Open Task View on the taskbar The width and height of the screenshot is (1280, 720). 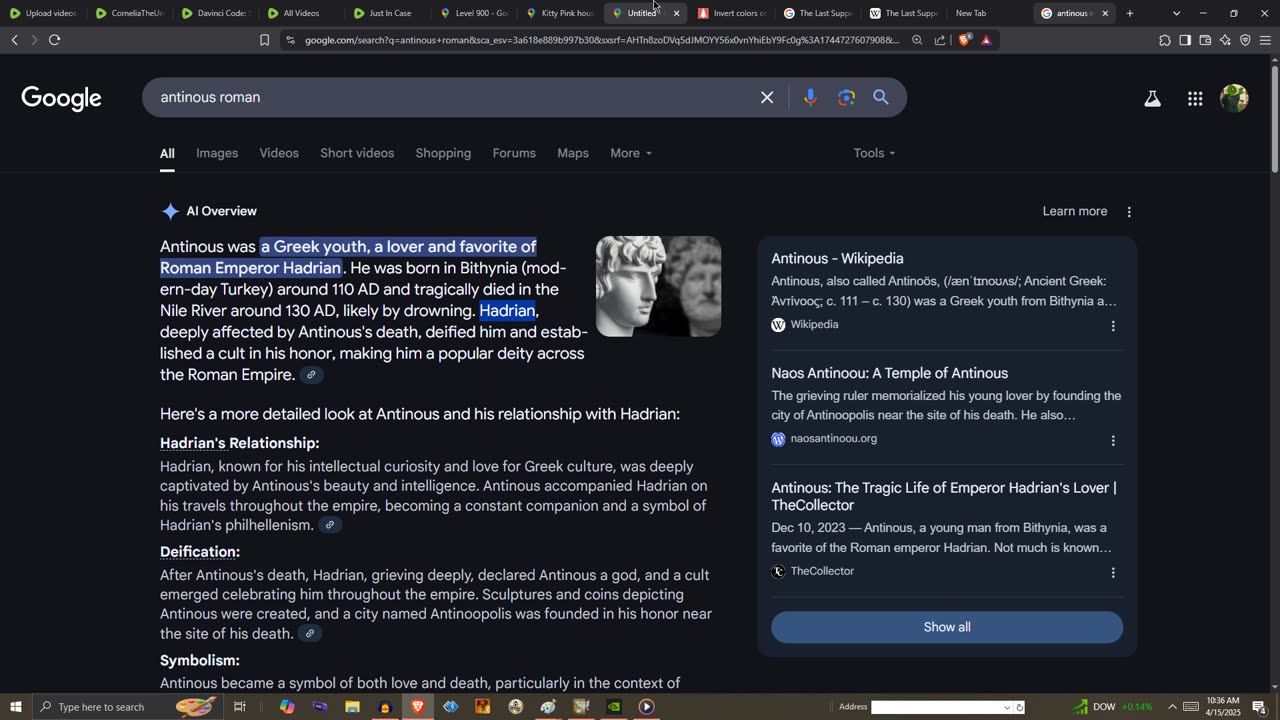click(240, 707)
